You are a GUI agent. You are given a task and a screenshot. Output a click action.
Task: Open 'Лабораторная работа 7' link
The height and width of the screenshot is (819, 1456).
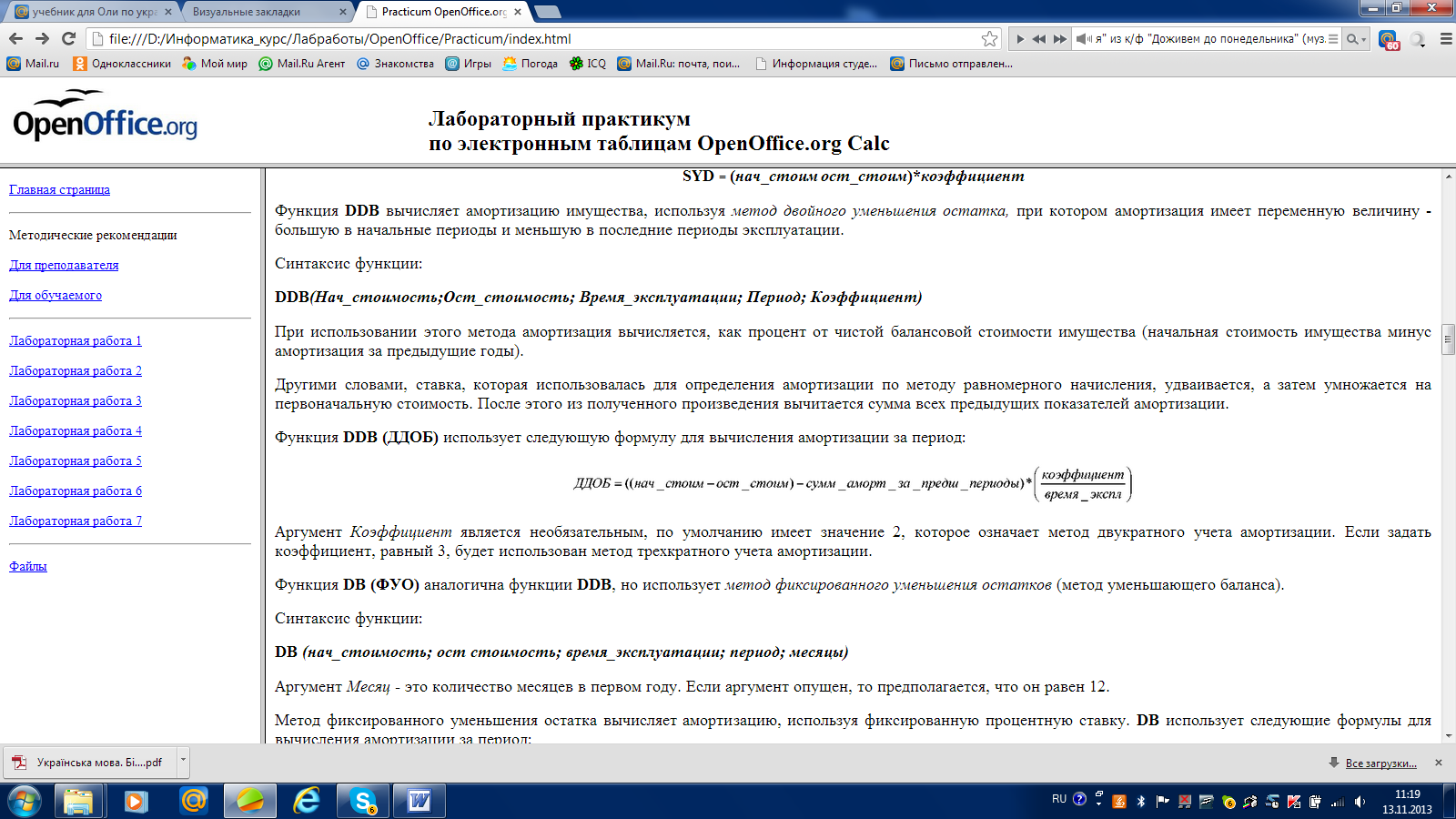[x=76, y=521]
